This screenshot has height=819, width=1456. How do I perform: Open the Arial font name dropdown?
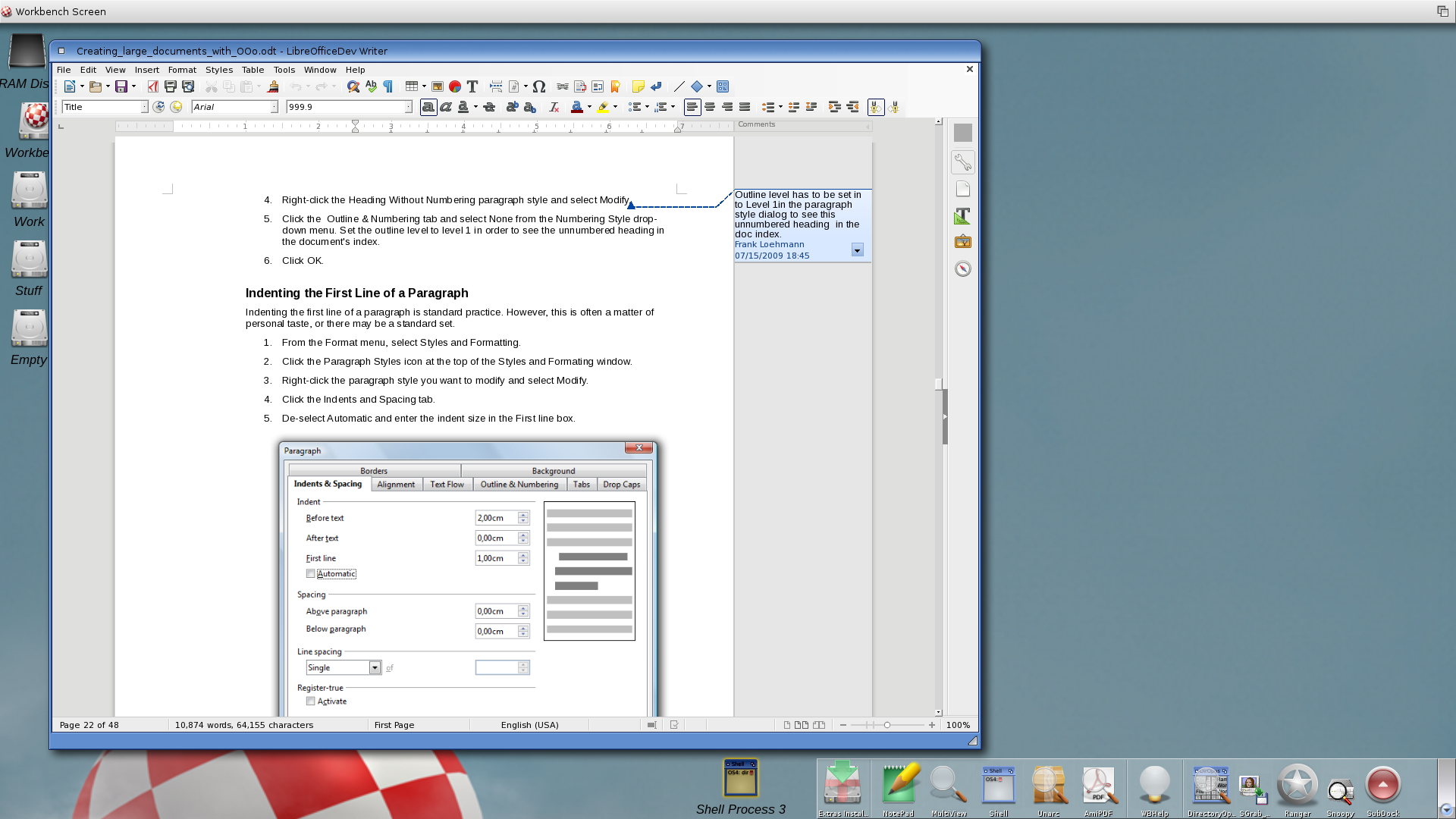pyautogui.click(x=274, y=107)
